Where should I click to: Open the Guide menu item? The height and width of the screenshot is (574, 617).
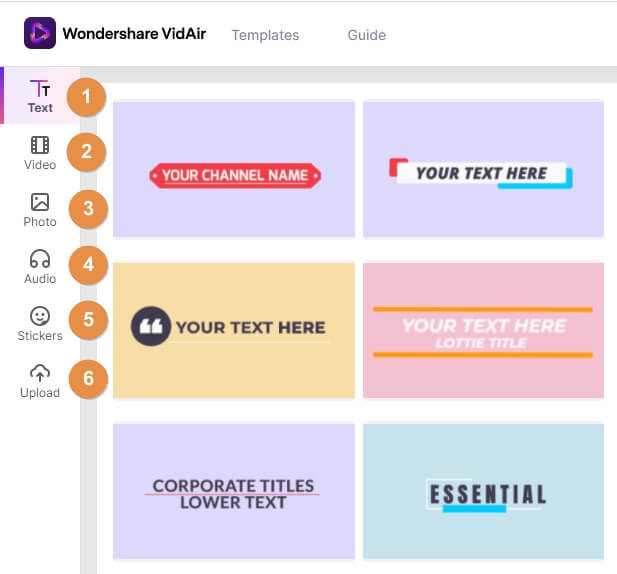click(x=366, y=35)
